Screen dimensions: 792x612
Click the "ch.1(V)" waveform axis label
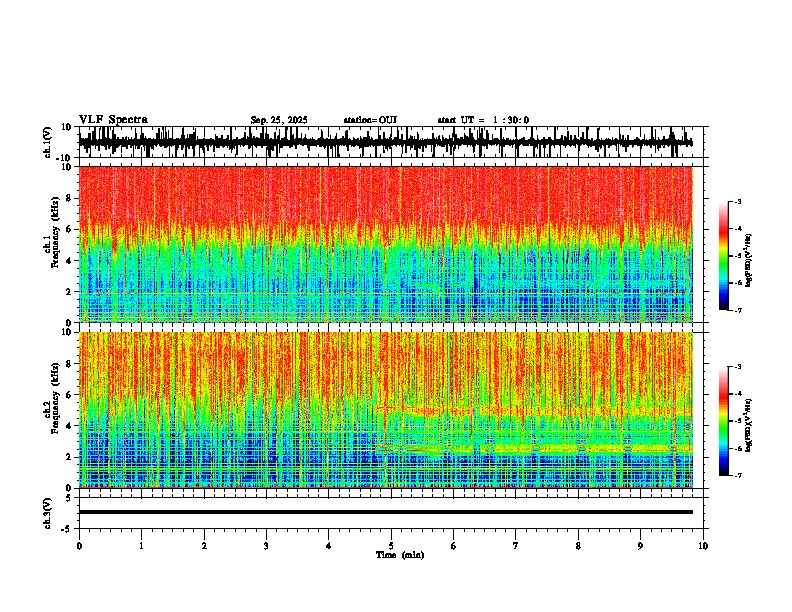48,142
